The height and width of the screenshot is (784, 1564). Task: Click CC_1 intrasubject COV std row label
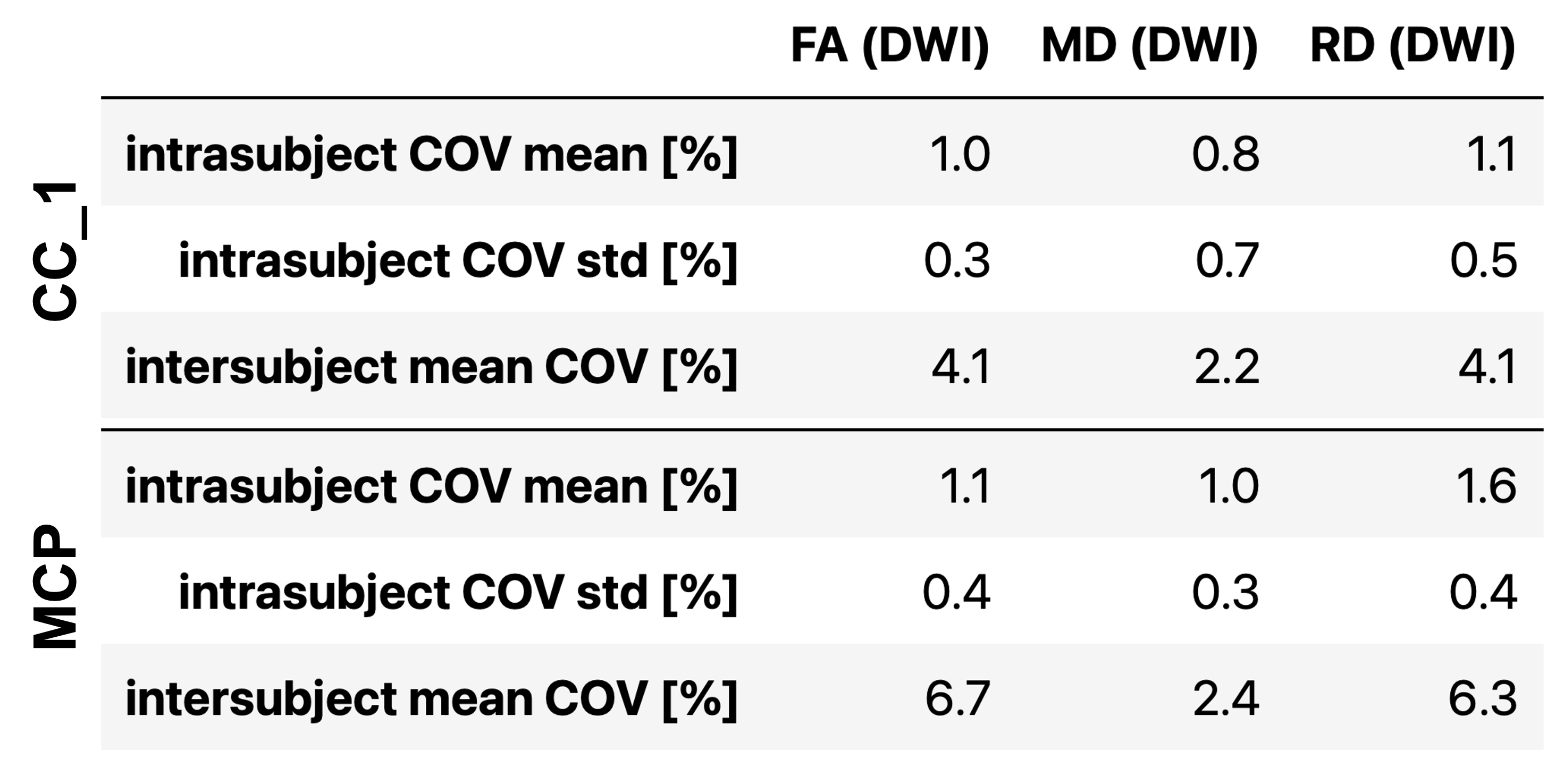458,262
